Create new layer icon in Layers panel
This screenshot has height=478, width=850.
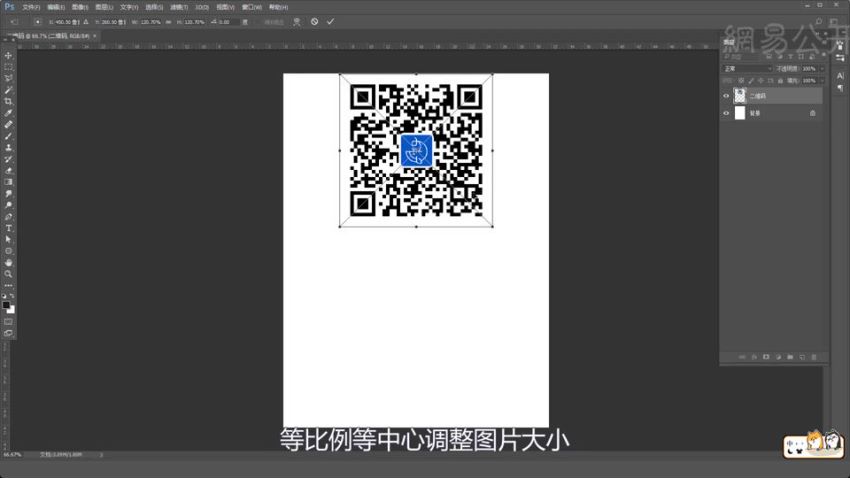pyautogui.click(x=802, y=357)
